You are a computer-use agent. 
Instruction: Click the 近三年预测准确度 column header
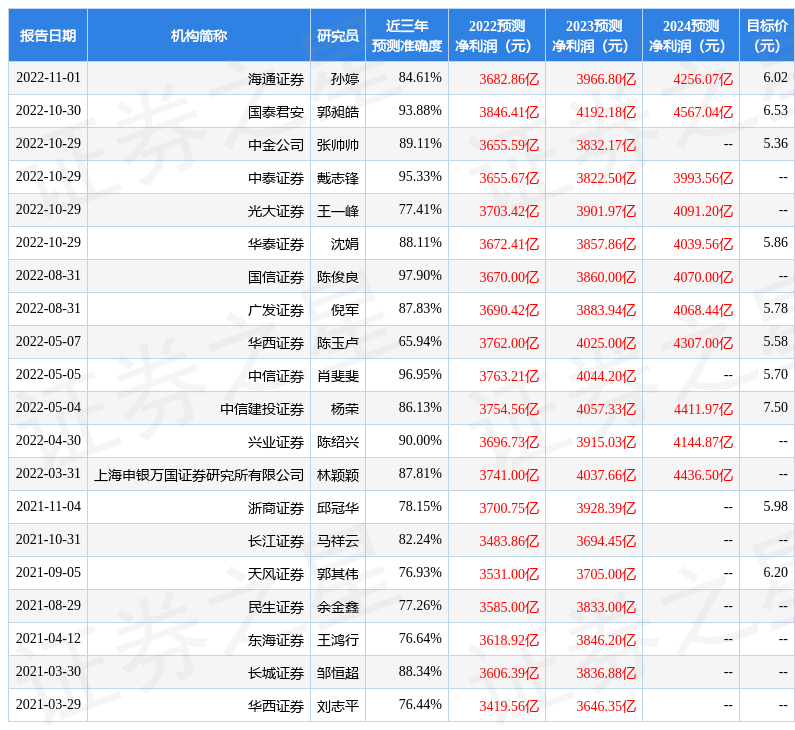point(407,35)
